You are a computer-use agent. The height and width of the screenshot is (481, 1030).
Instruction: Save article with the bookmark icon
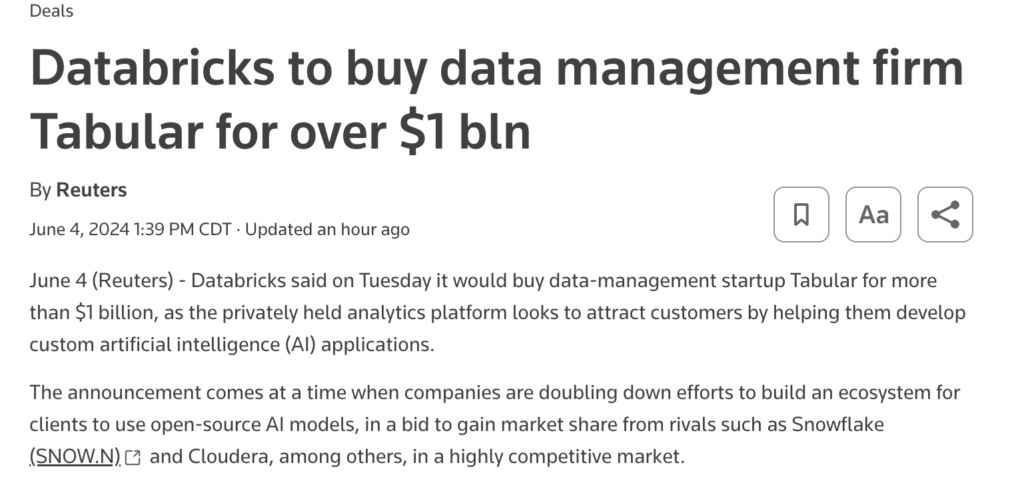(801, 214)
